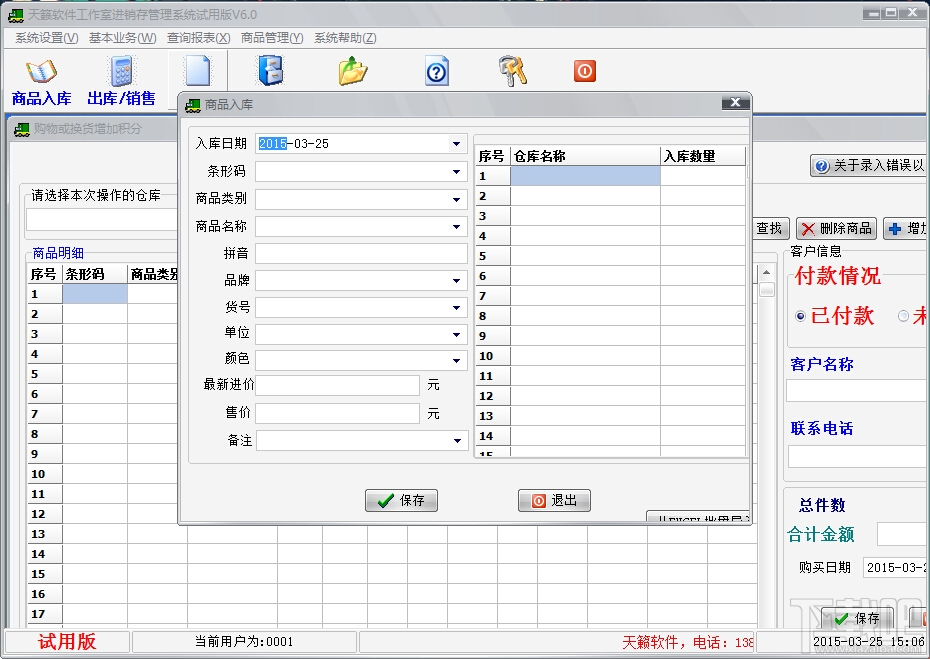Click the question-mark help toolbar icon
Image resolution: width=930 pixels, height=659 pixels.
click(x=437, y=72)
